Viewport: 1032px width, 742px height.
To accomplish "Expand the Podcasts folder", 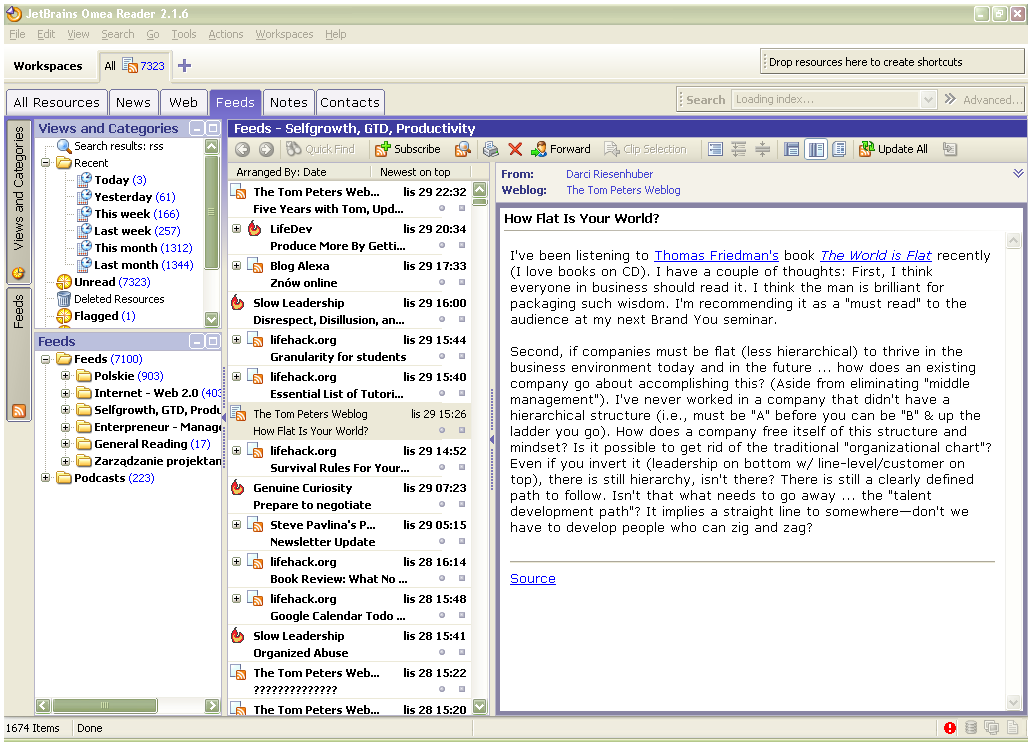I will (45, 478).
